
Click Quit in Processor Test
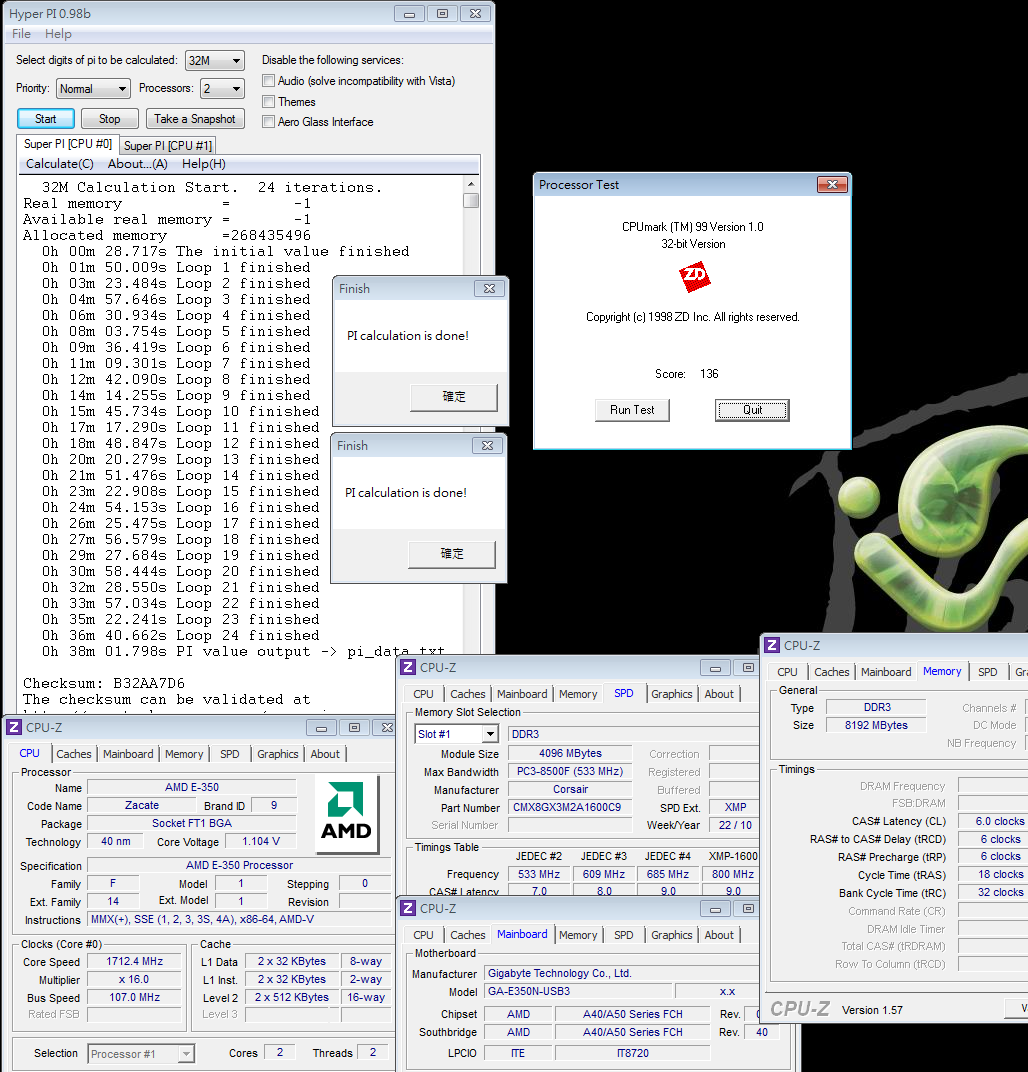[753, 410]
